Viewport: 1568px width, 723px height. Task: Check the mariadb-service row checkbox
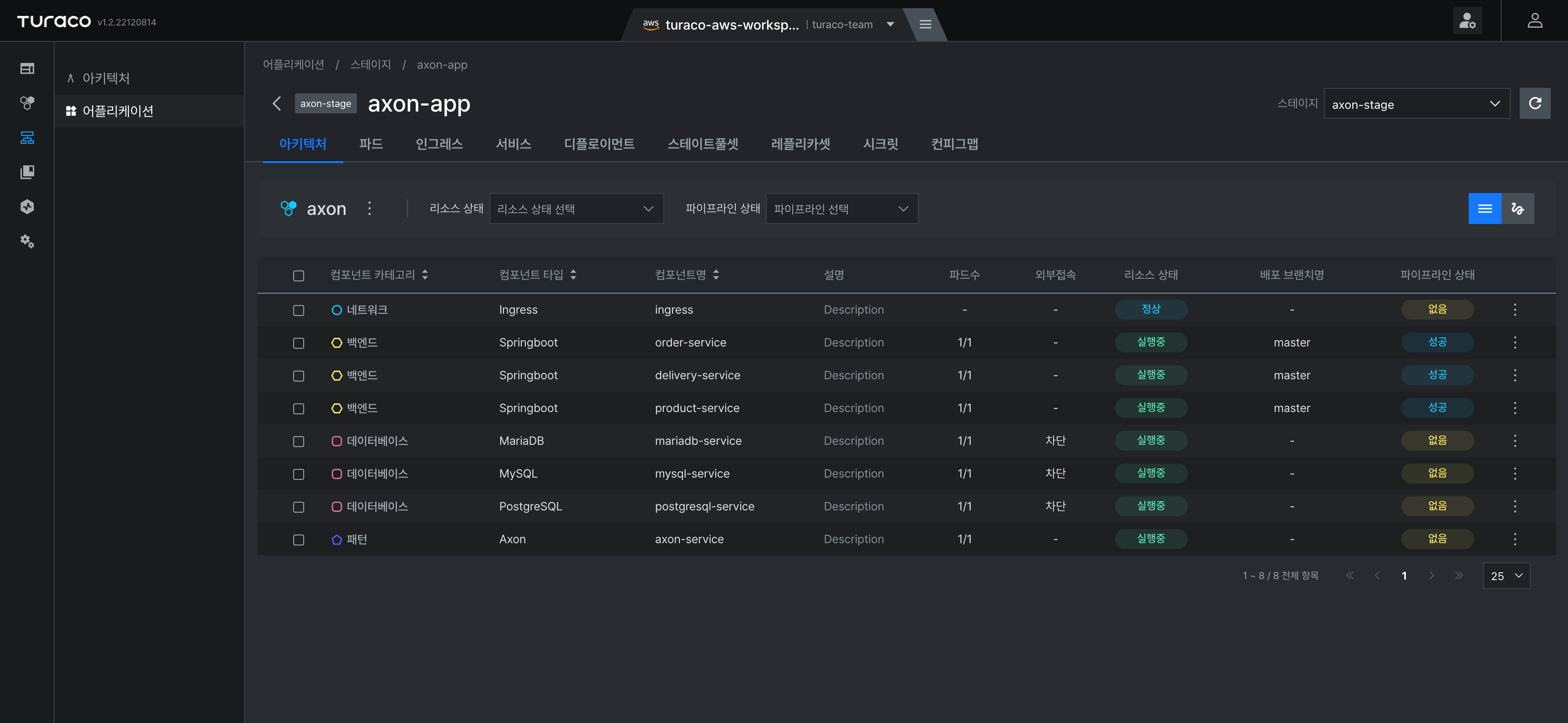pyautogui.click(x=298, y=442)
